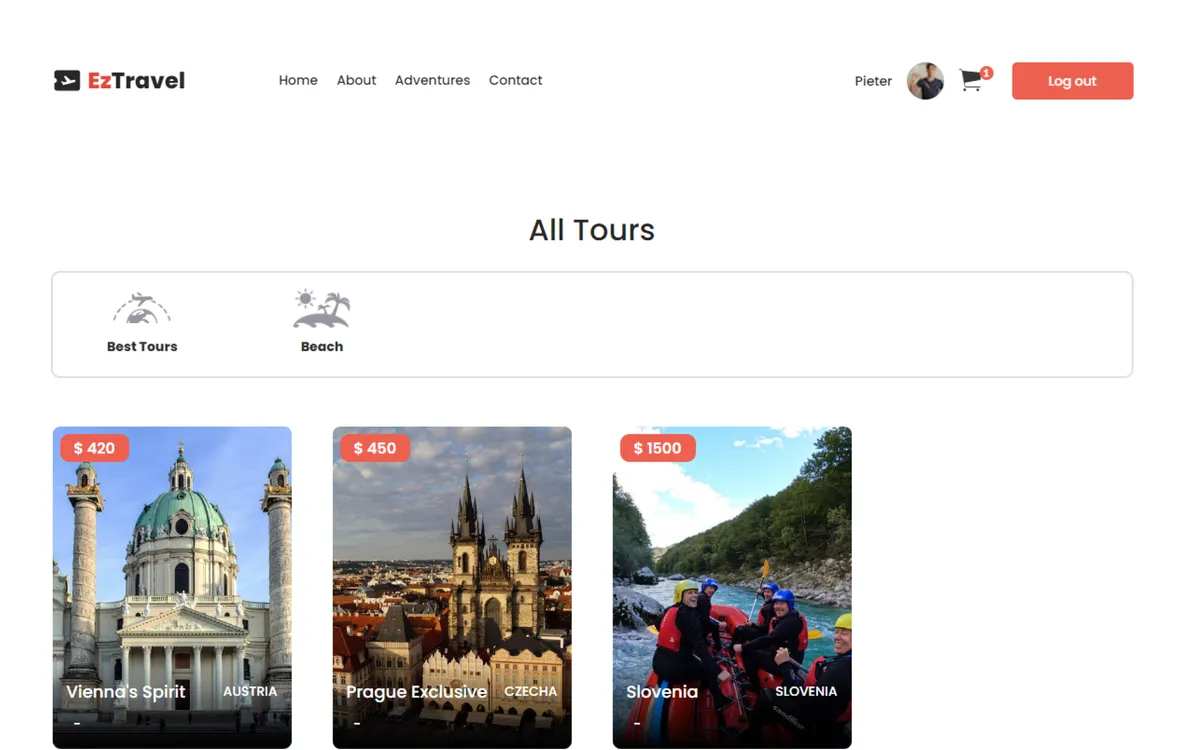The width and height of the screenshot is (1200, 750).
Task: Open the Prague Exclusive tour card
Action: [452, 588]
